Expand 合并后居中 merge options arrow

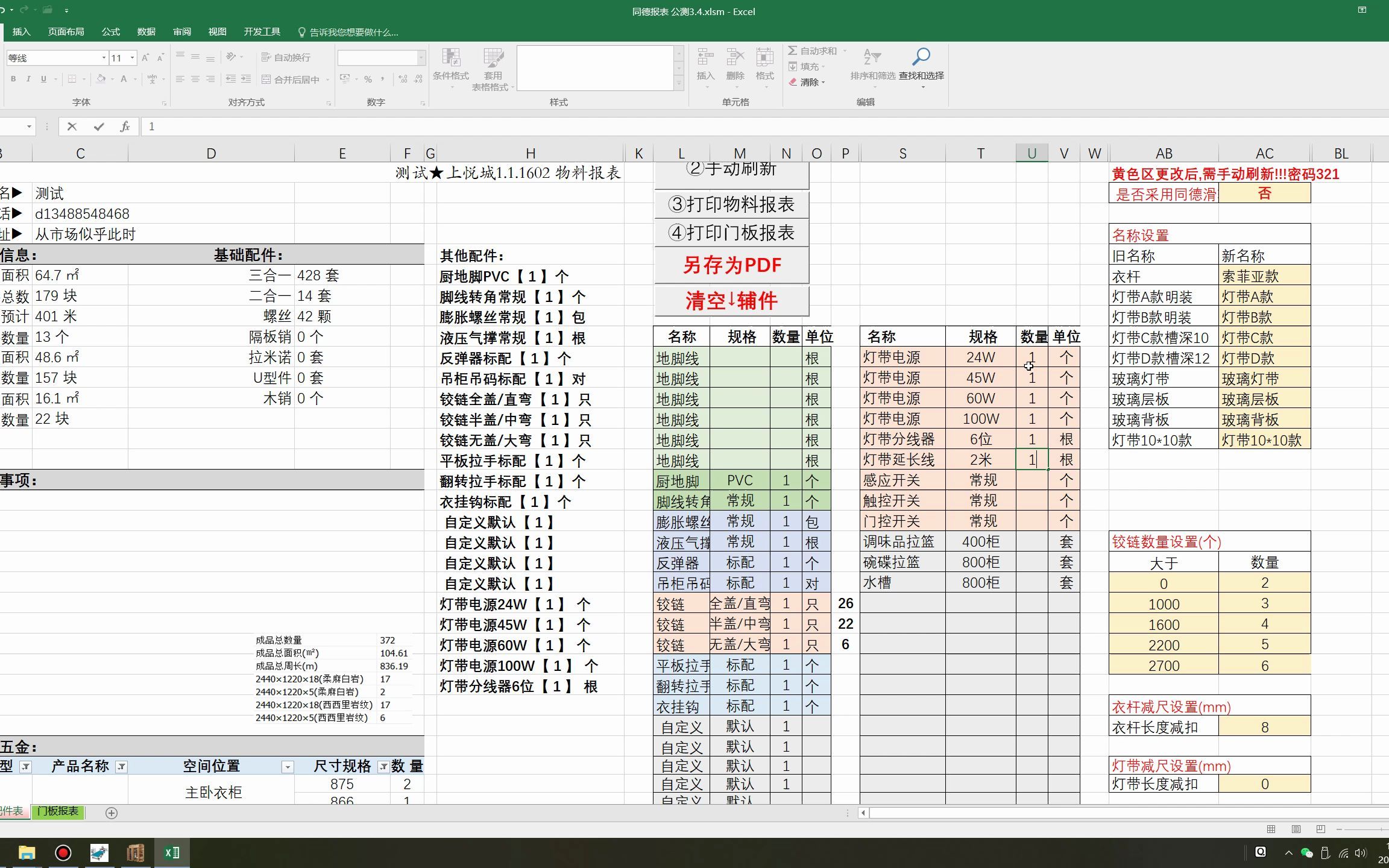coord(328,80)
